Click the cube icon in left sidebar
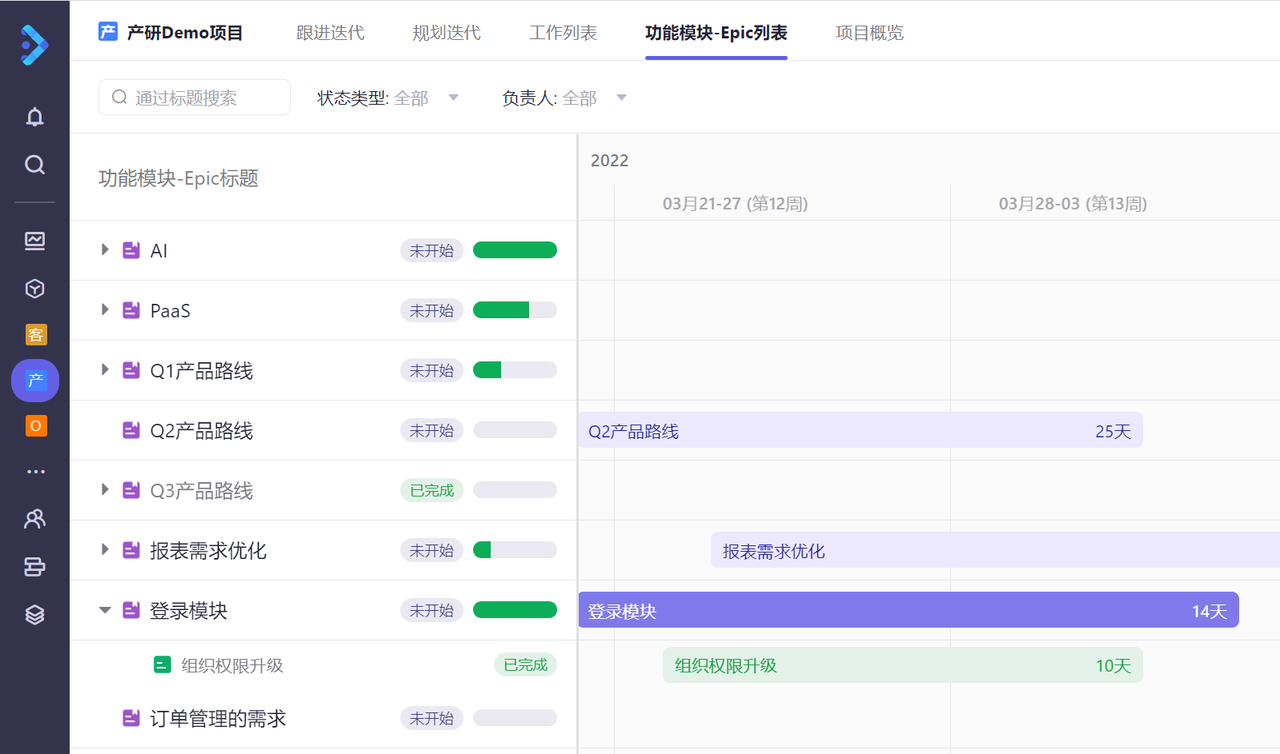 point(35,289)
